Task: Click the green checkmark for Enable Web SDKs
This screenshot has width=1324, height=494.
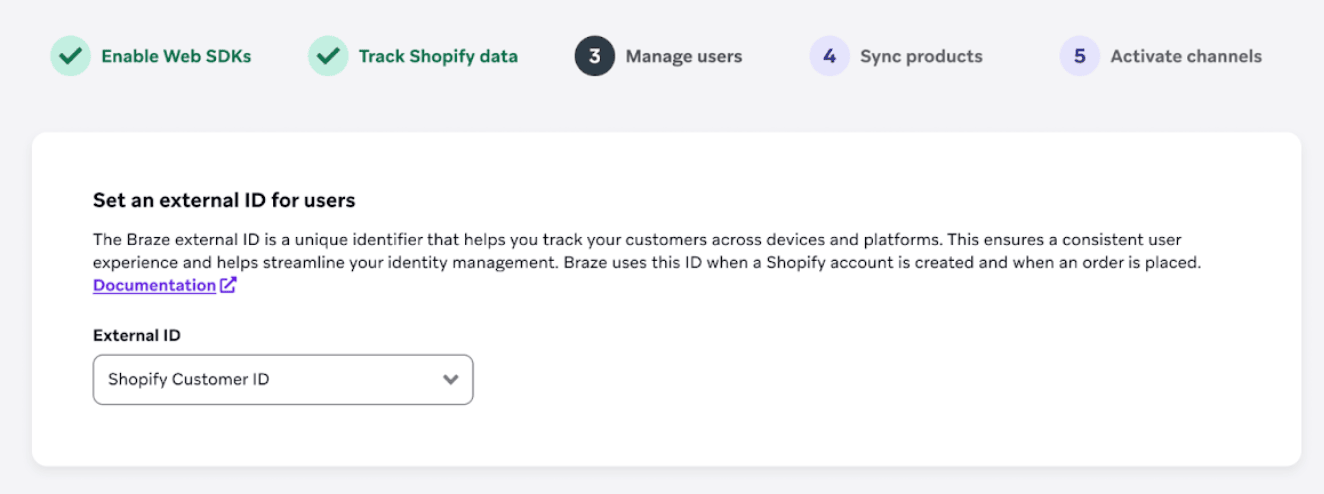Action: click(70, 57)
